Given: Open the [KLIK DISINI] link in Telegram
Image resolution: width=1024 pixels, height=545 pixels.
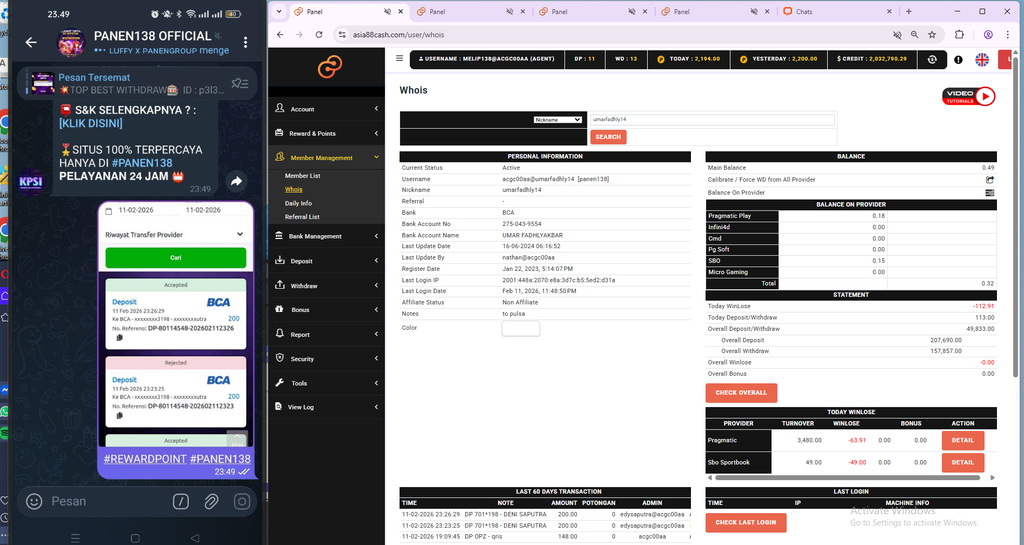Looking at the screenshot, I should tap(91, 123).
